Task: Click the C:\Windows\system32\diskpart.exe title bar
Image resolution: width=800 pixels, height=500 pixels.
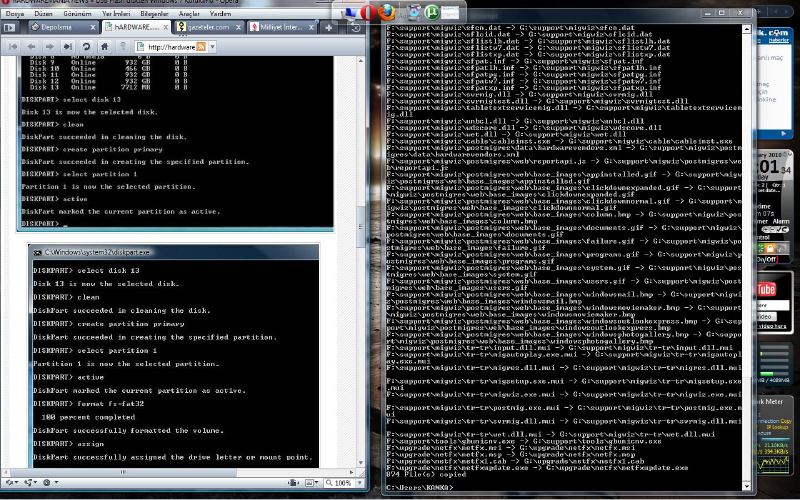Action: [173, 252]
